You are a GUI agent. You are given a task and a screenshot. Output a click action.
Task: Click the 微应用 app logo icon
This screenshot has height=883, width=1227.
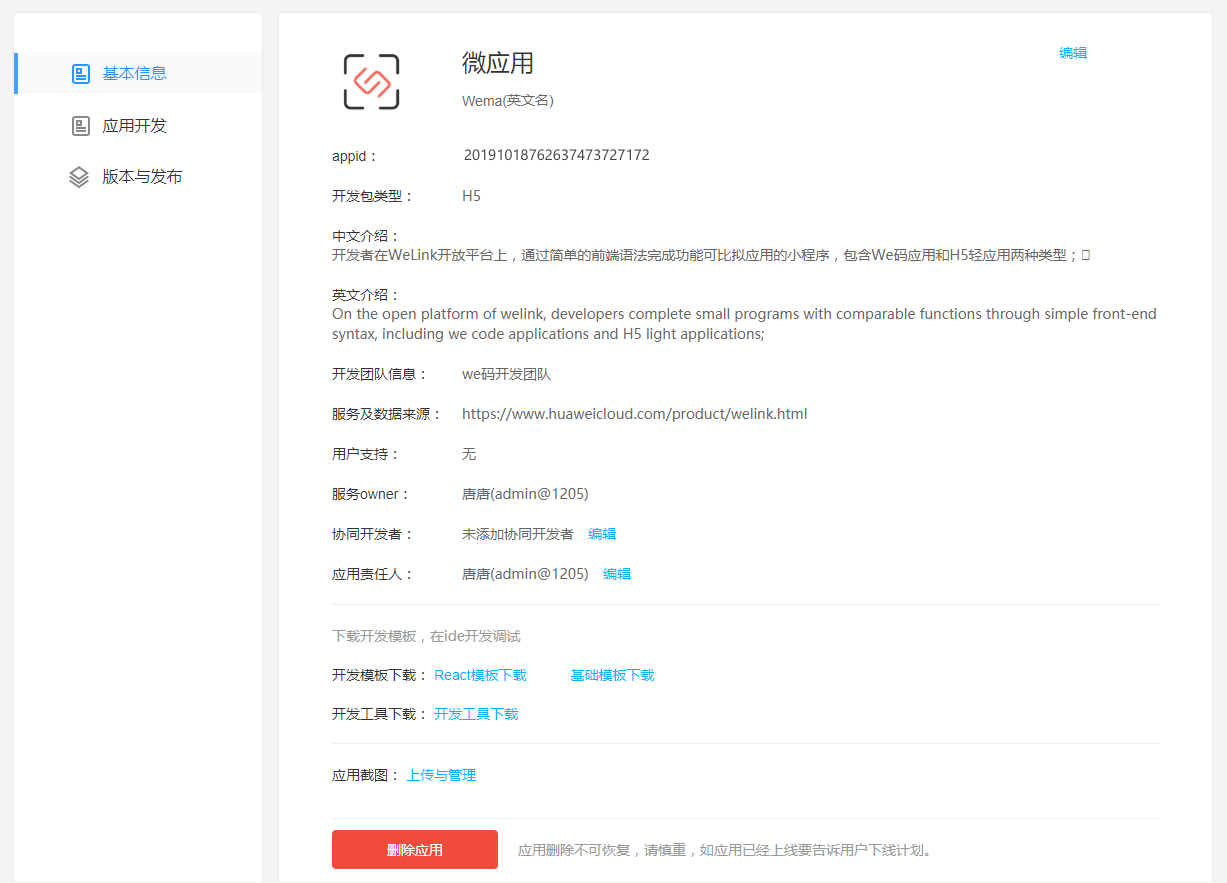[x=371, y=82]
